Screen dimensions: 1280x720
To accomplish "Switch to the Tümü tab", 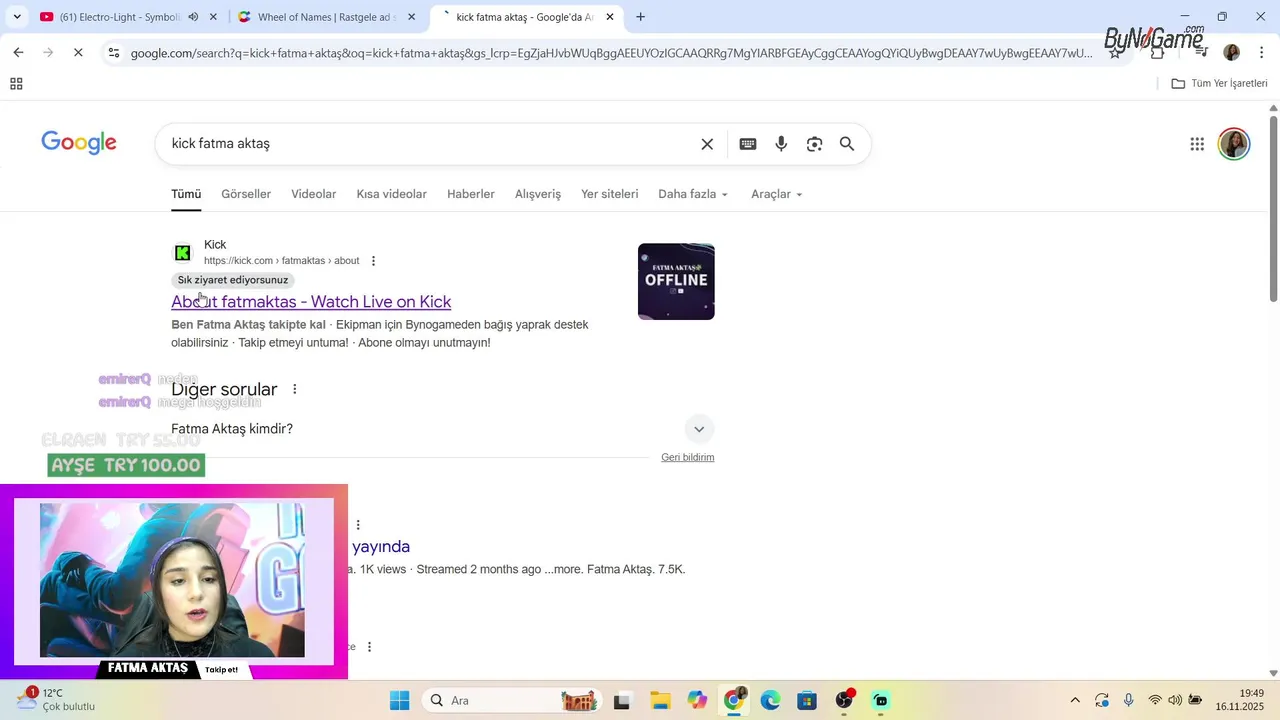I will pyautogui.click(x=186, y=194).
